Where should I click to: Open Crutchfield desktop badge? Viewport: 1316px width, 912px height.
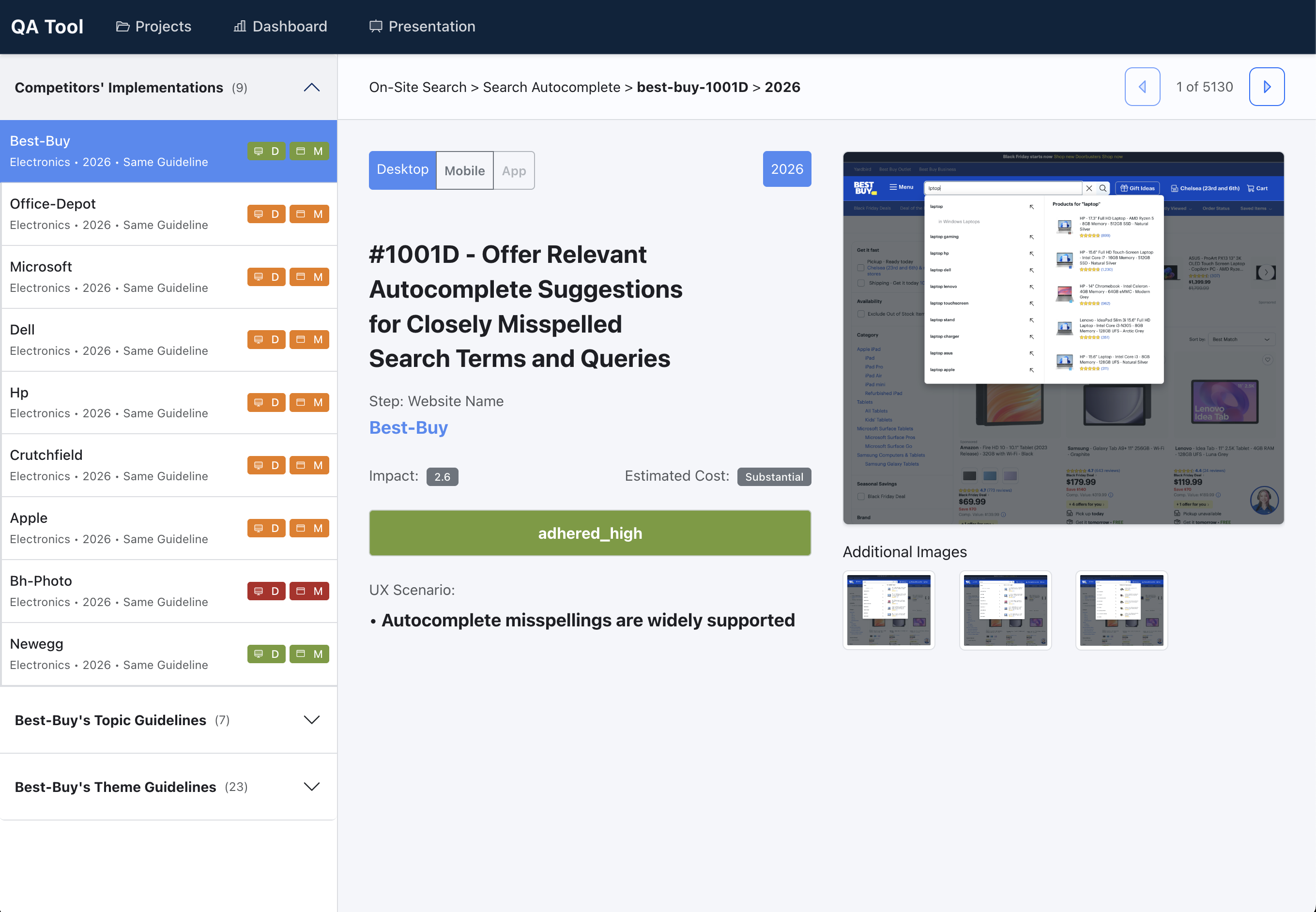click(266, 466)
